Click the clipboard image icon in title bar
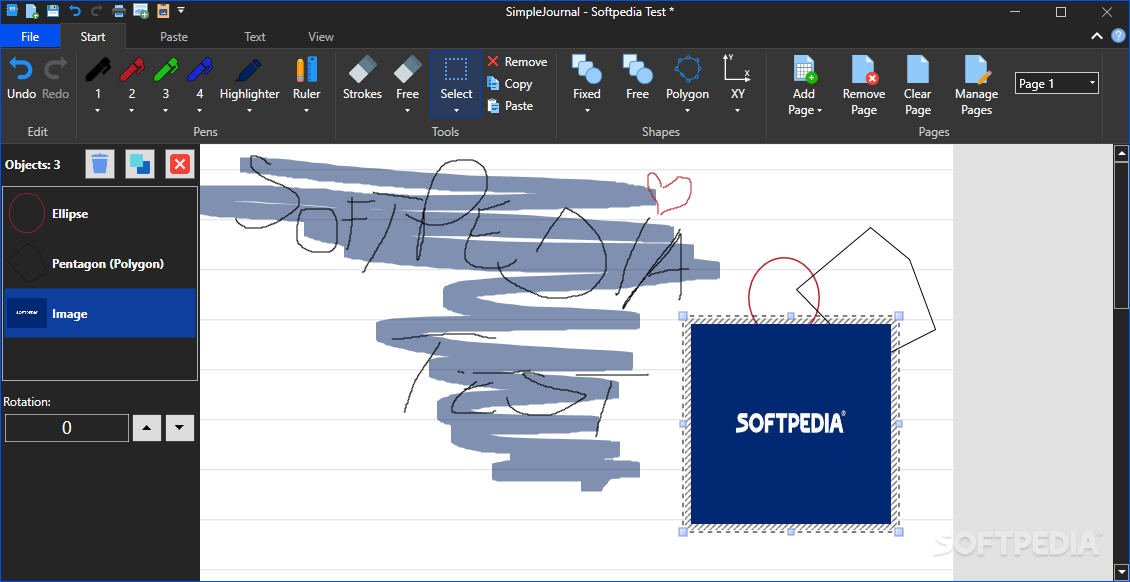Screen dimensions: 1130x582 click(163, 11)
